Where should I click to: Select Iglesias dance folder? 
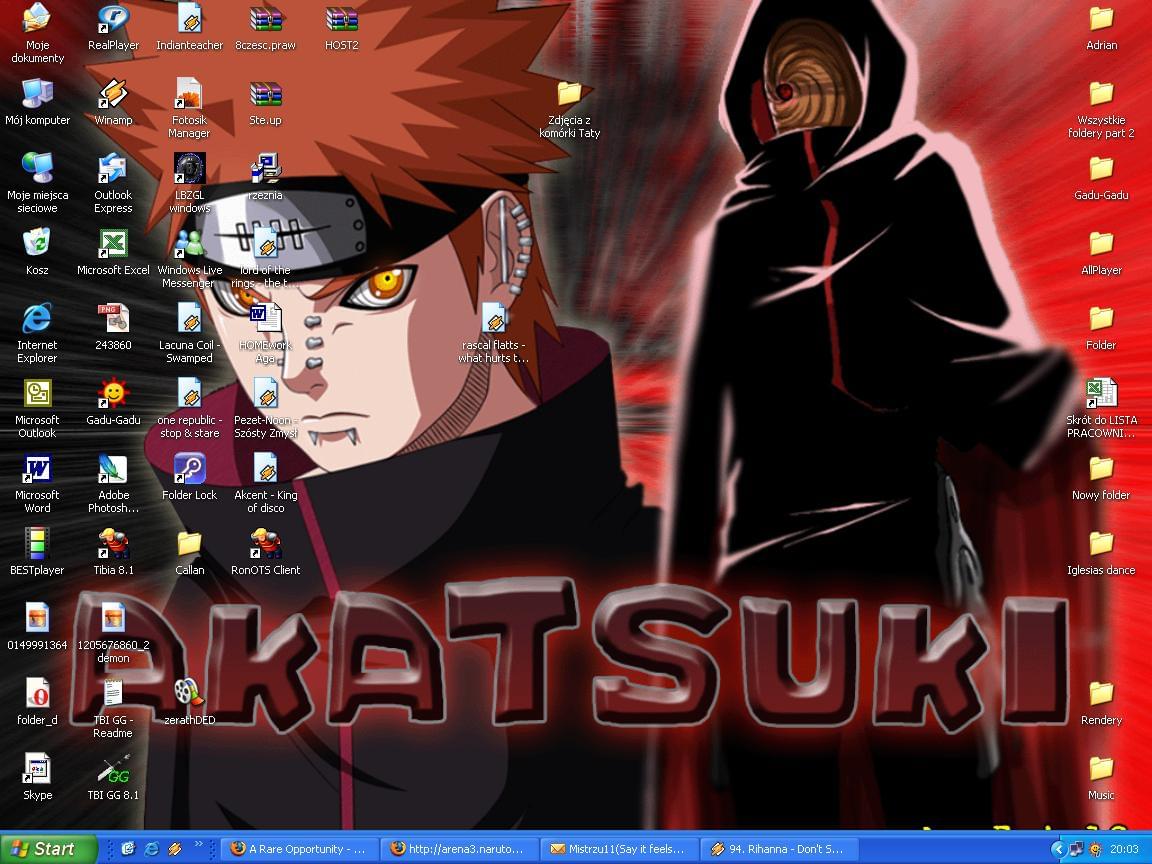point(1101,543)
